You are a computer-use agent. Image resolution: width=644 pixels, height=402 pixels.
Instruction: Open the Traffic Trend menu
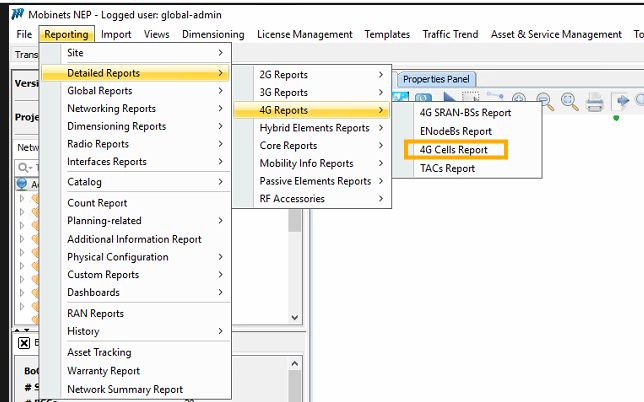pyautogui.click(x=450, y=34)
